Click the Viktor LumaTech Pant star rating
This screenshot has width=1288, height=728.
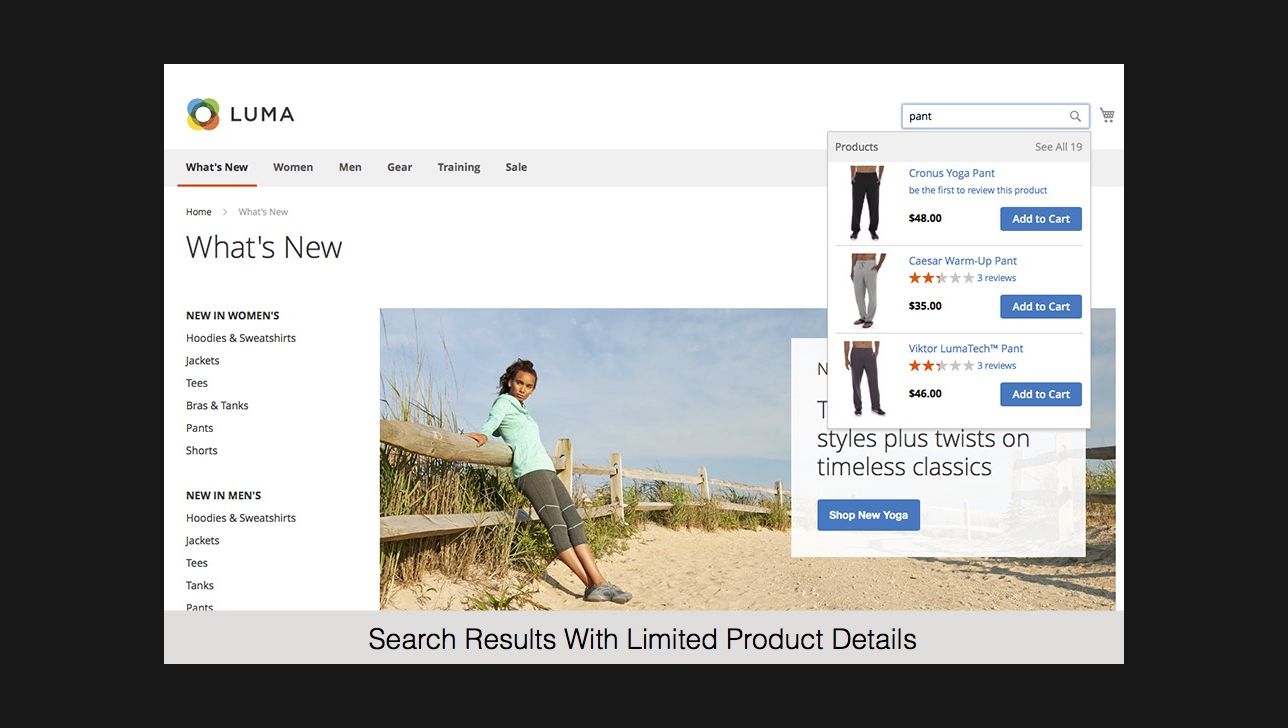coord(940,366)
